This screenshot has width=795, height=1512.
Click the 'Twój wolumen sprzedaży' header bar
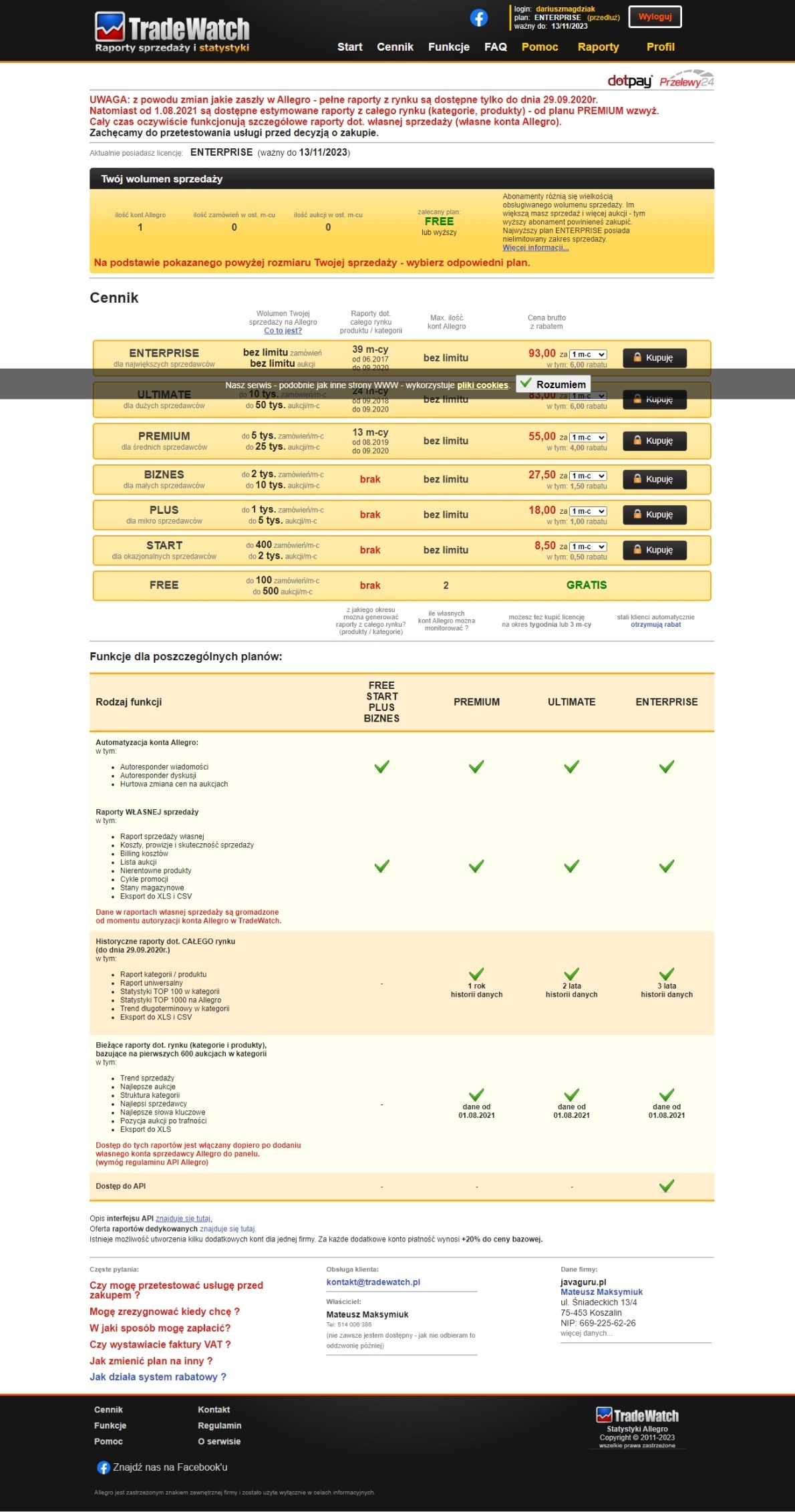tap(402, 178)
